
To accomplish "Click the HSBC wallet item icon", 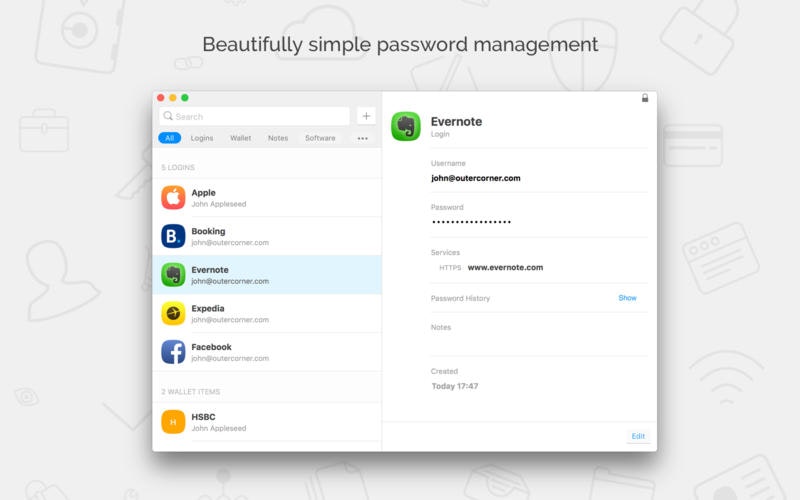I will point(173,422).
